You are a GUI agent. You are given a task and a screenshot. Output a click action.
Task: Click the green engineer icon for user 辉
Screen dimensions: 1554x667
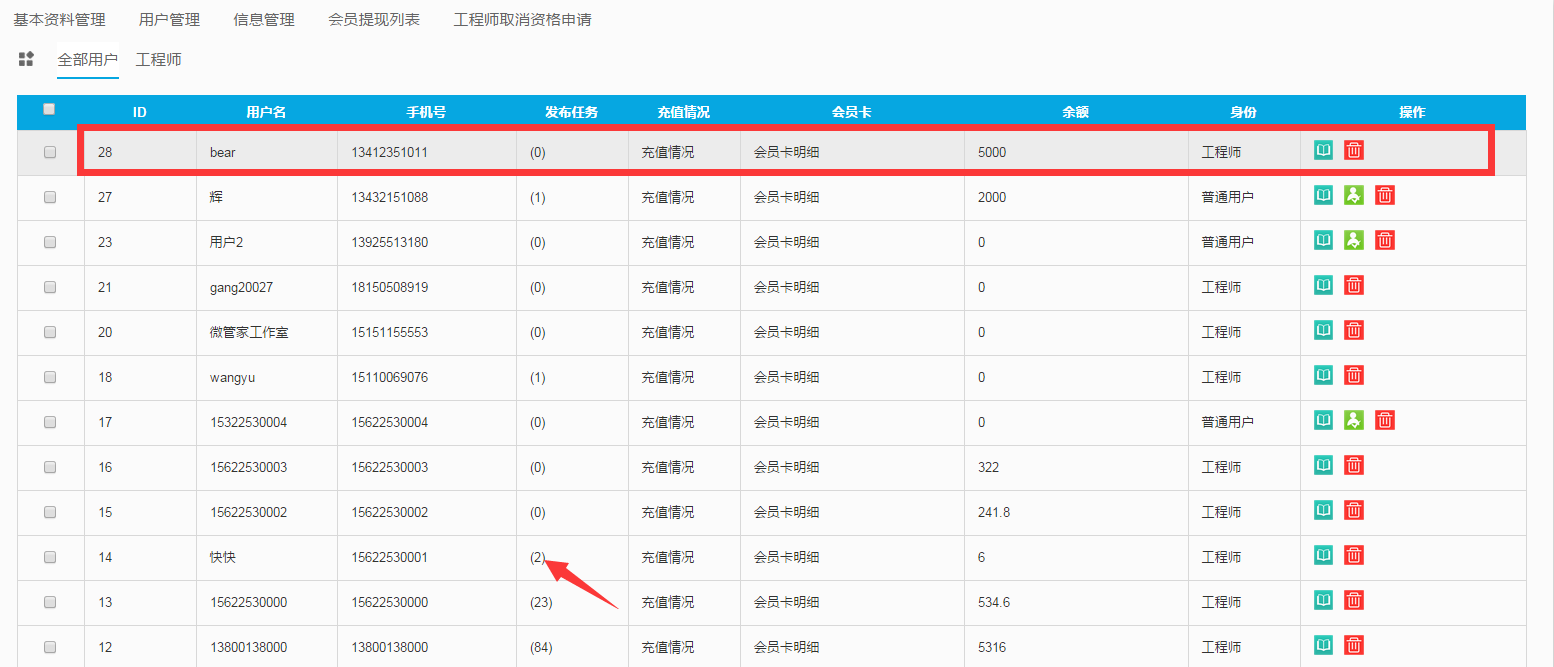point(1354,195)
